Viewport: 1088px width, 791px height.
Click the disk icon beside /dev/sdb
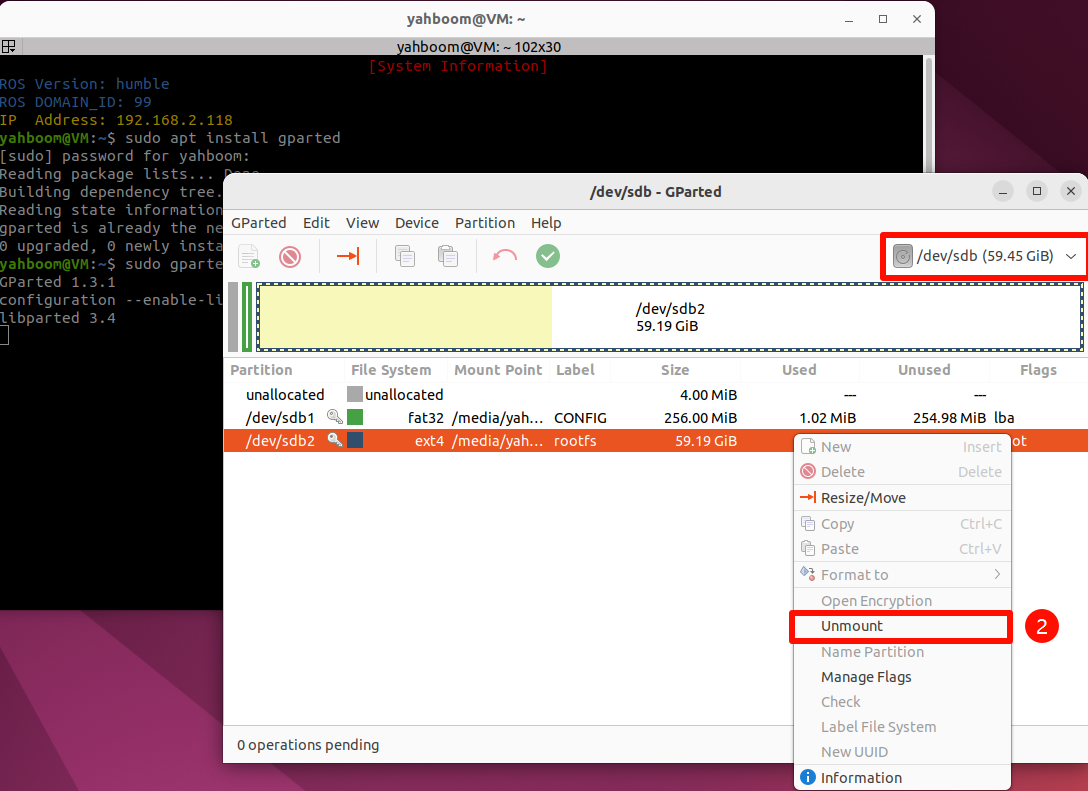[x=902, y=256]
